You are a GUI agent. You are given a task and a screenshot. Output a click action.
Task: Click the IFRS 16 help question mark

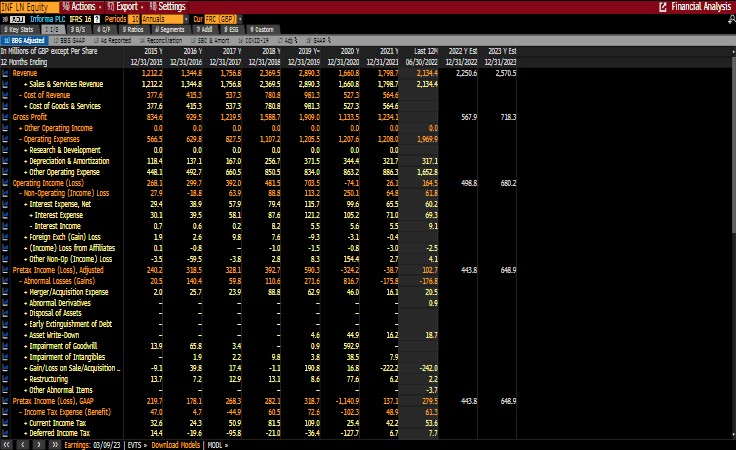(97, 19)
